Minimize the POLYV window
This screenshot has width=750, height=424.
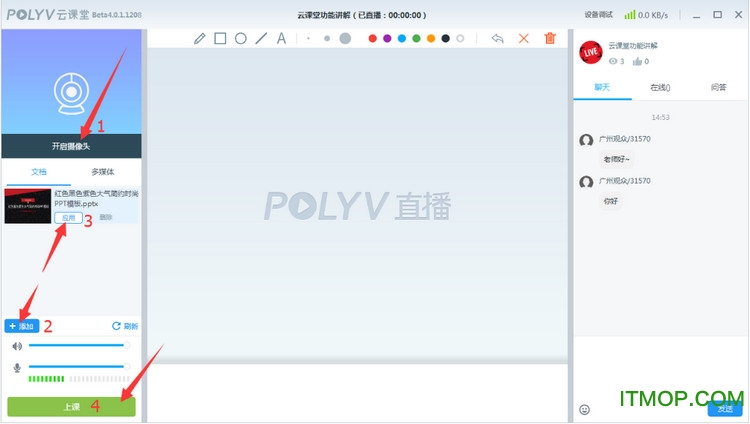click(696, 15)
